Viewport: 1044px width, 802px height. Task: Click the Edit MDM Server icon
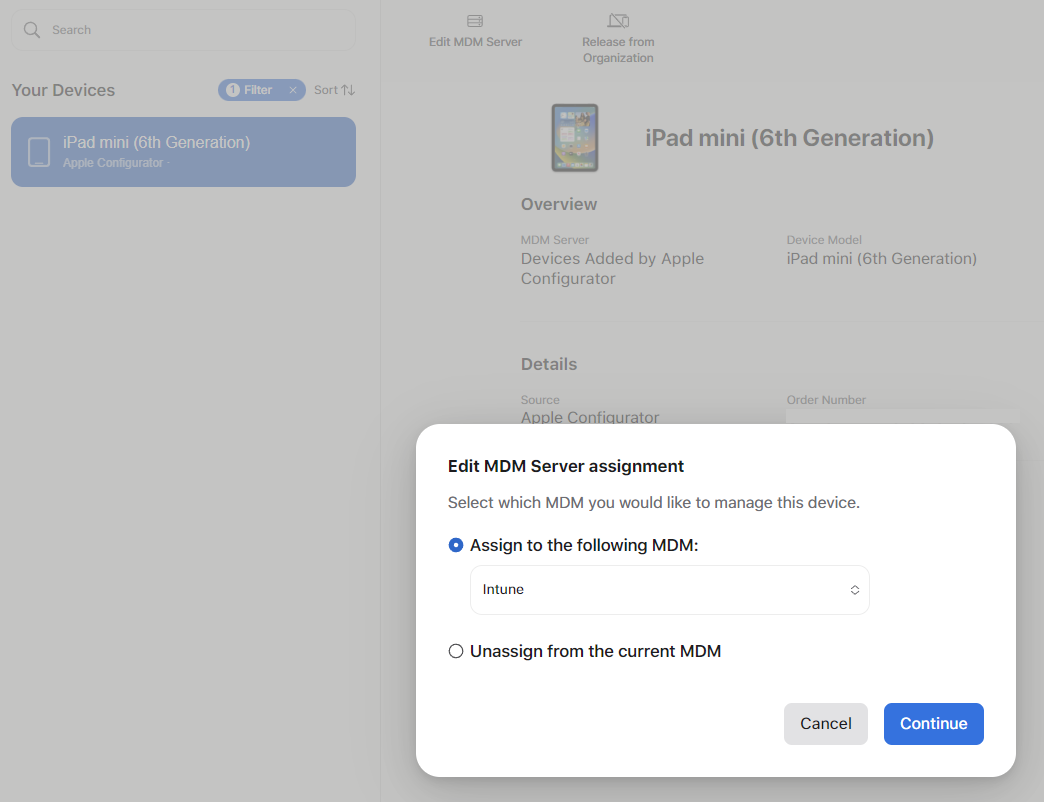(x=475, y=21)
